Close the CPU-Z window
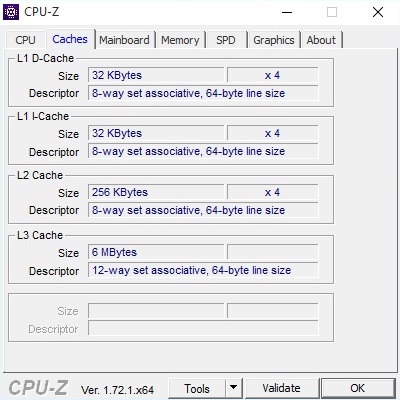The width and height of the screenshot is (400, 400). pos(378,12)
